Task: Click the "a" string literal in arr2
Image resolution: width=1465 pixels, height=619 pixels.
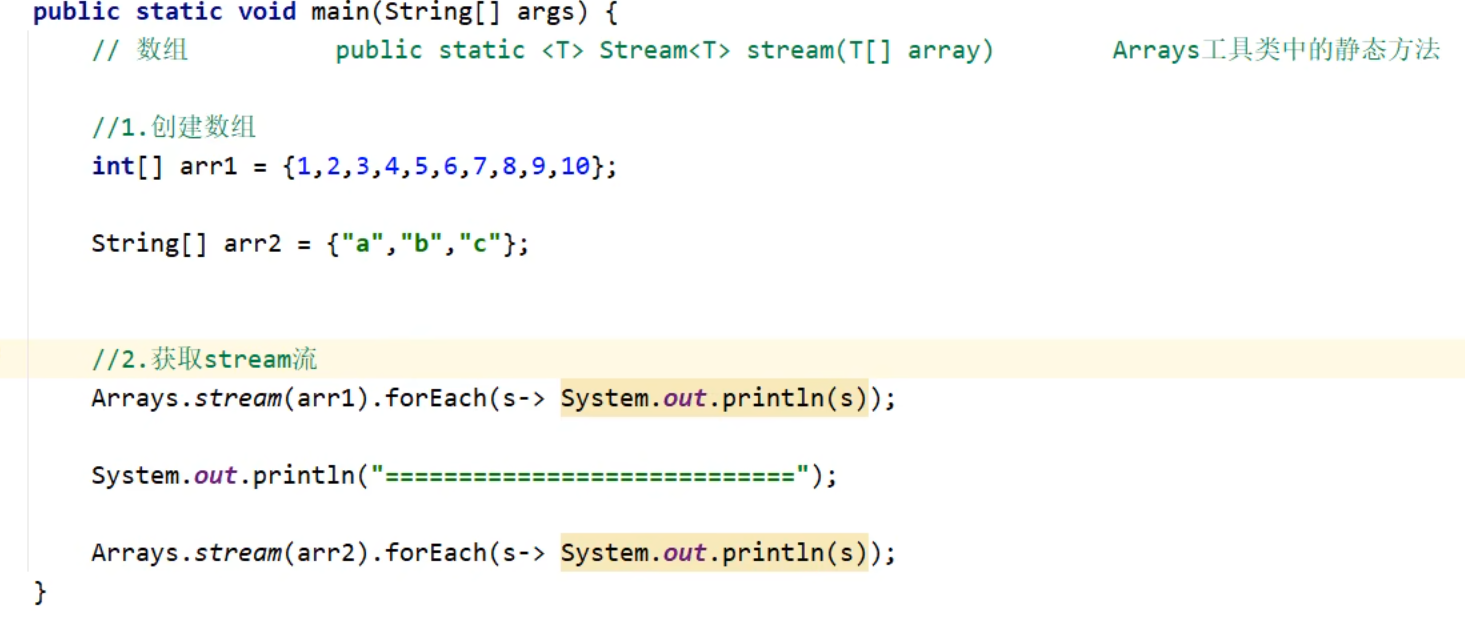Action: tap(362, 243)
